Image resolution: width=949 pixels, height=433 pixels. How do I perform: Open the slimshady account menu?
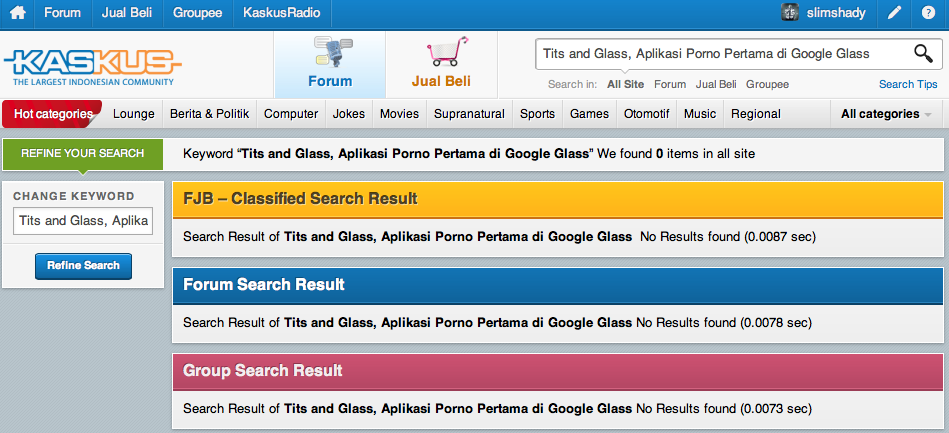pyautogui.click(x=834, y=14)
